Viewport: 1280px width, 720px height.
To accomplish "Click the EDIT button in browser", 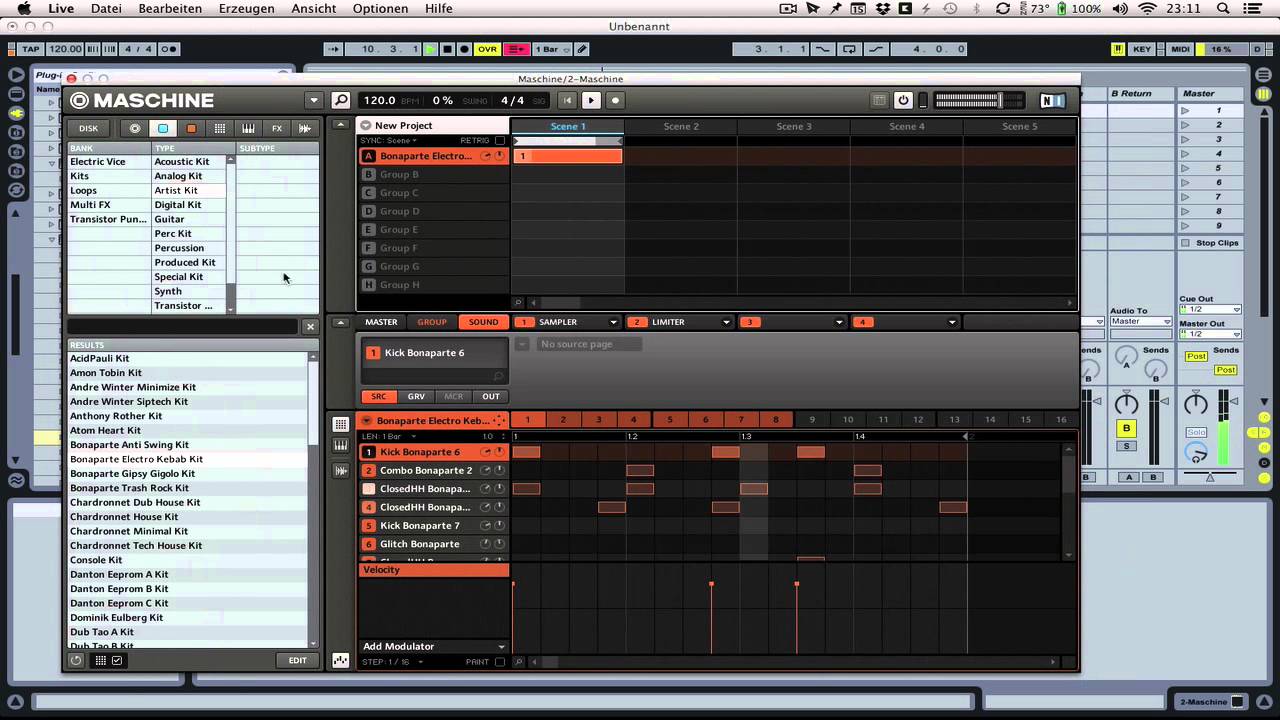I will (298, 660).
